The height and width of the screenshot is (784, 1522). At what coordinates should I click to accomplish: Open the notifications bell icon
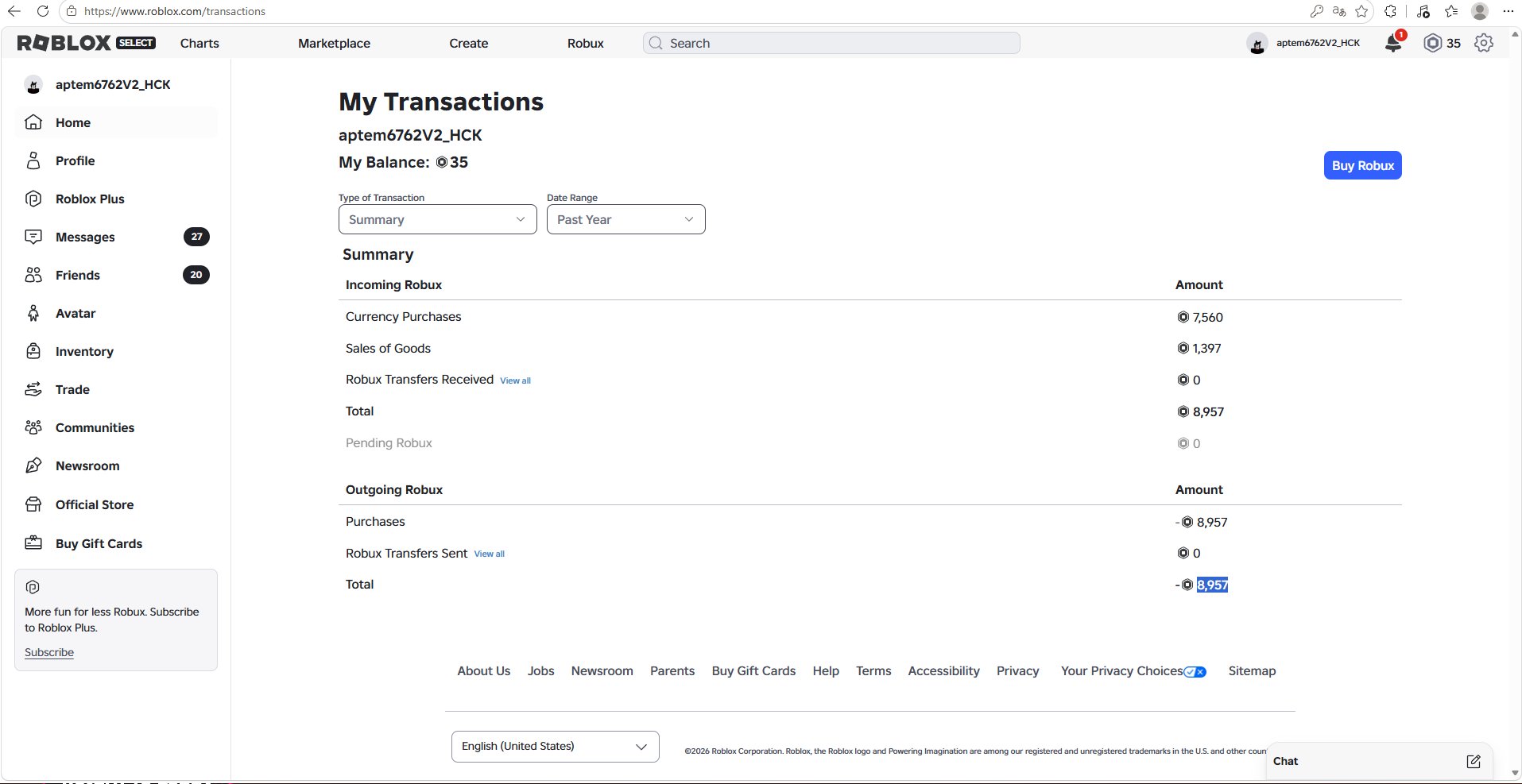point(1394,43)
